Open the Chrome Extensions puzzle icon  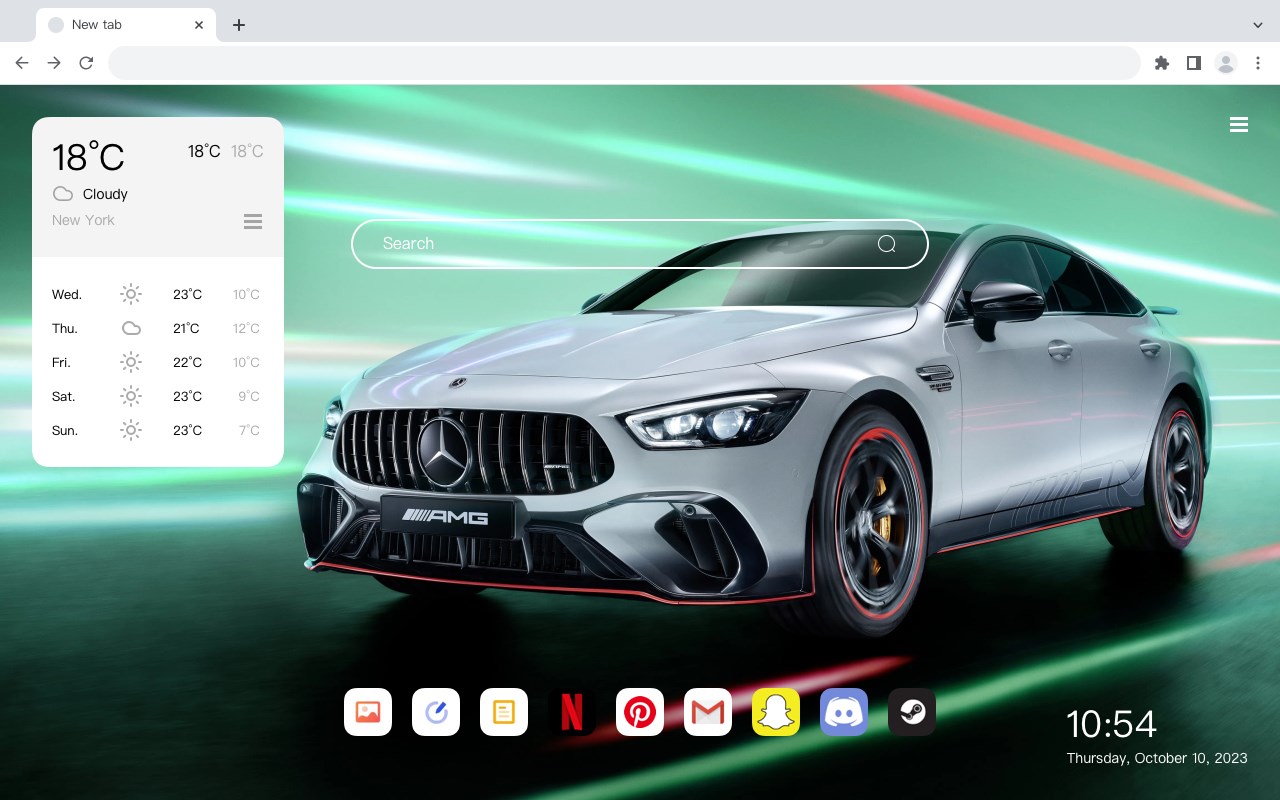tap(1161, 63)
